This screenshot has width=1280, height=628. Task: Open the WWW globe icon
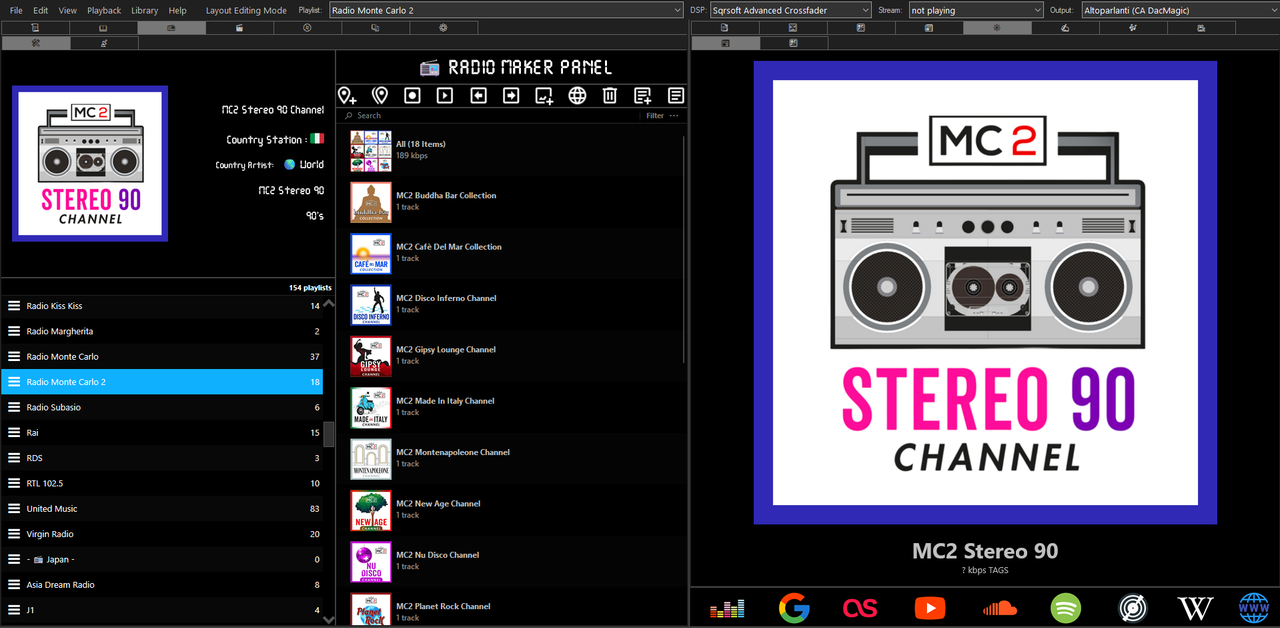[1254, 607]
